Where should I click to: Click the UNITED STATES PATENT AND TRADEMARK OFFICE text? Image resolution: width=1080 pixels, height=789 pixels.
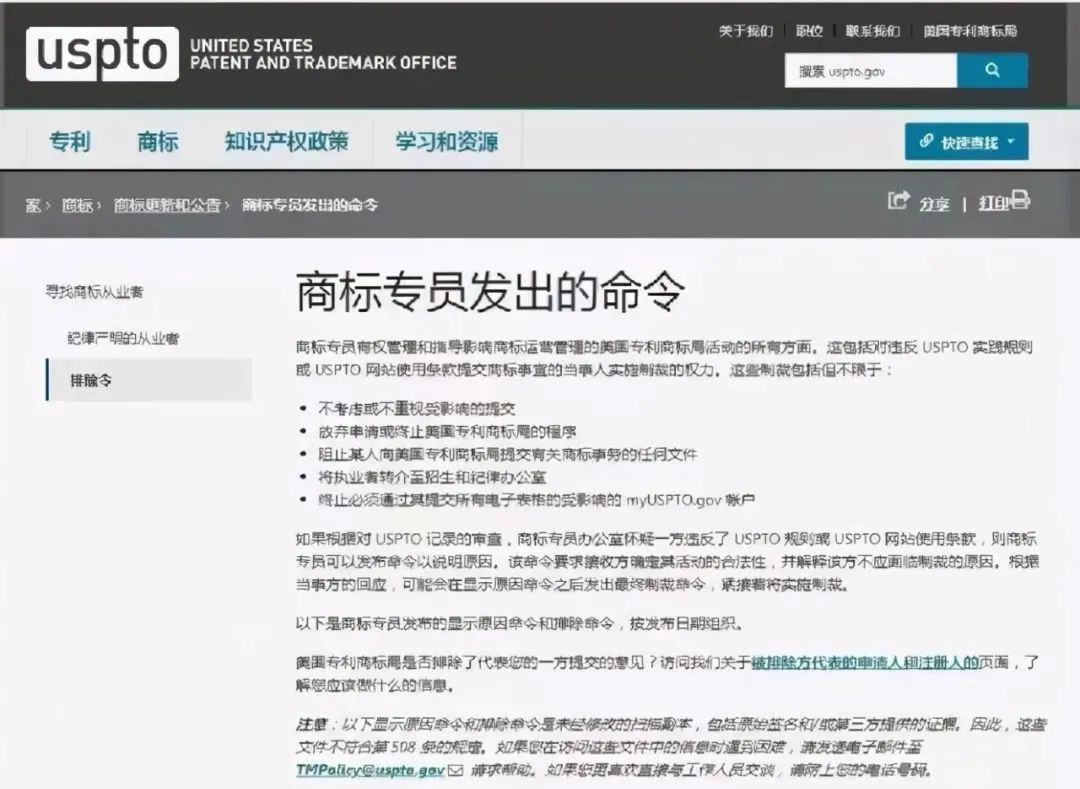[x=323, y=54]
